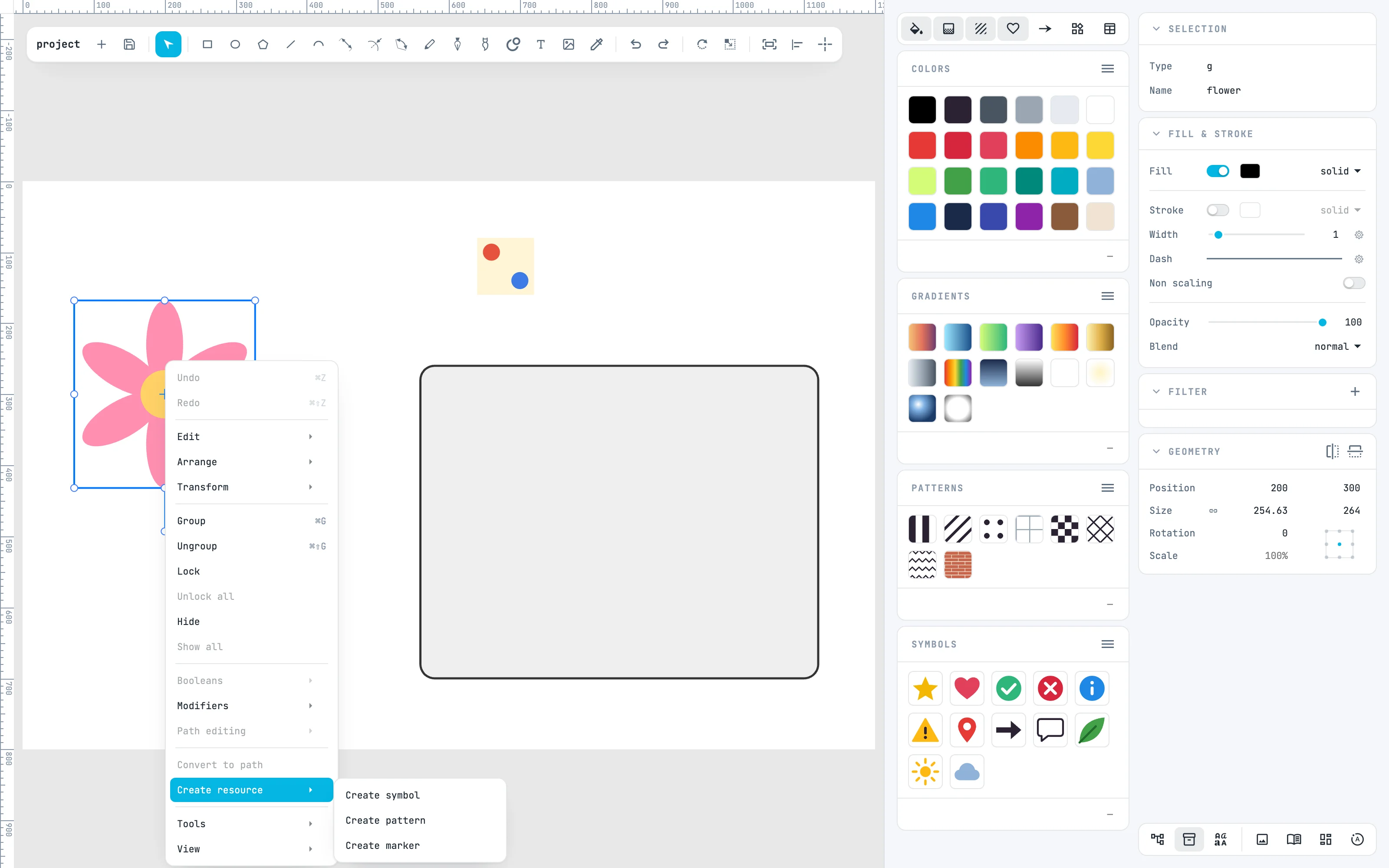
Task: Choose Create symbol from submenu
Action: click(420, 795)
